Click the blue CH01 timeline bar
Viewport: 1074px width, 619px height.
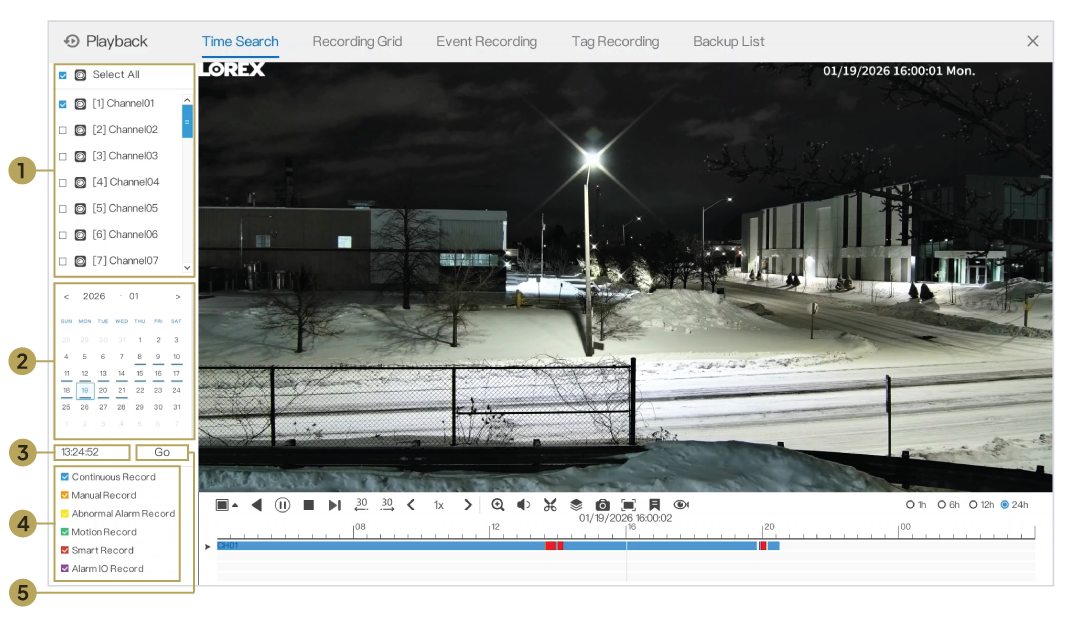point(498,546)
